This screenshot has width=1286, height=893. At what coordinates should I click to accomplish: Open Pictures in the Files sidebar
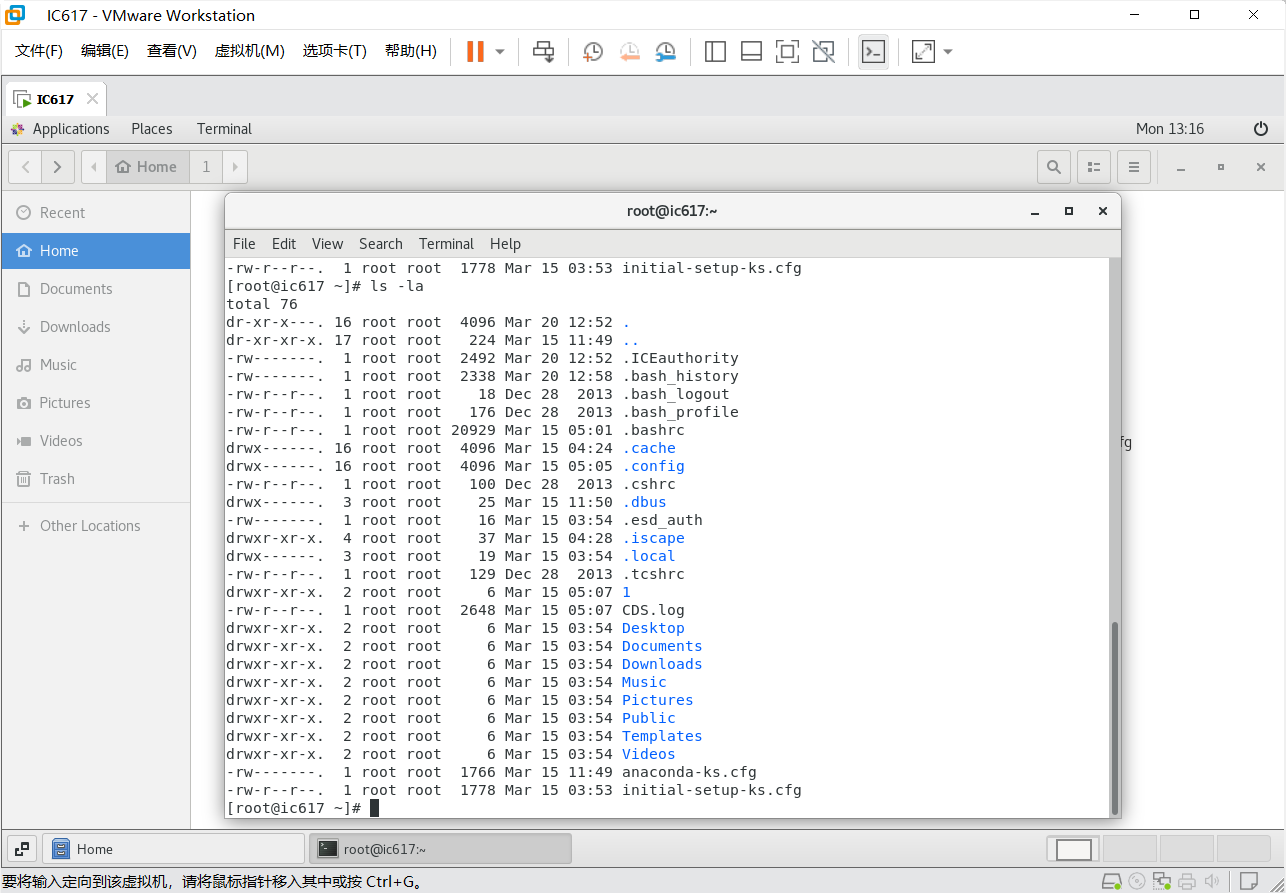pos(95,403)
